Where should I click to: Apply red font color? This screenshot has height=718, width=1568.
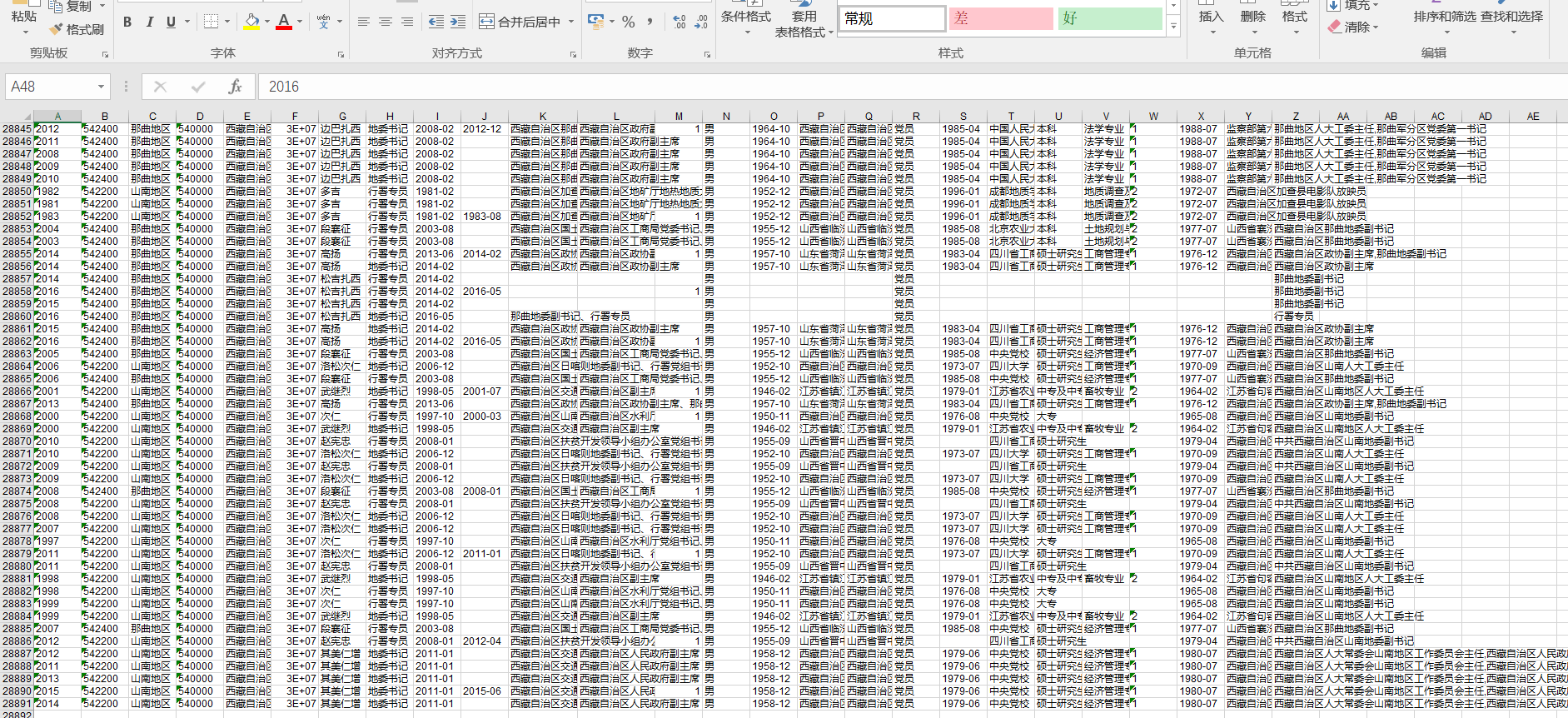click(284, 22)
